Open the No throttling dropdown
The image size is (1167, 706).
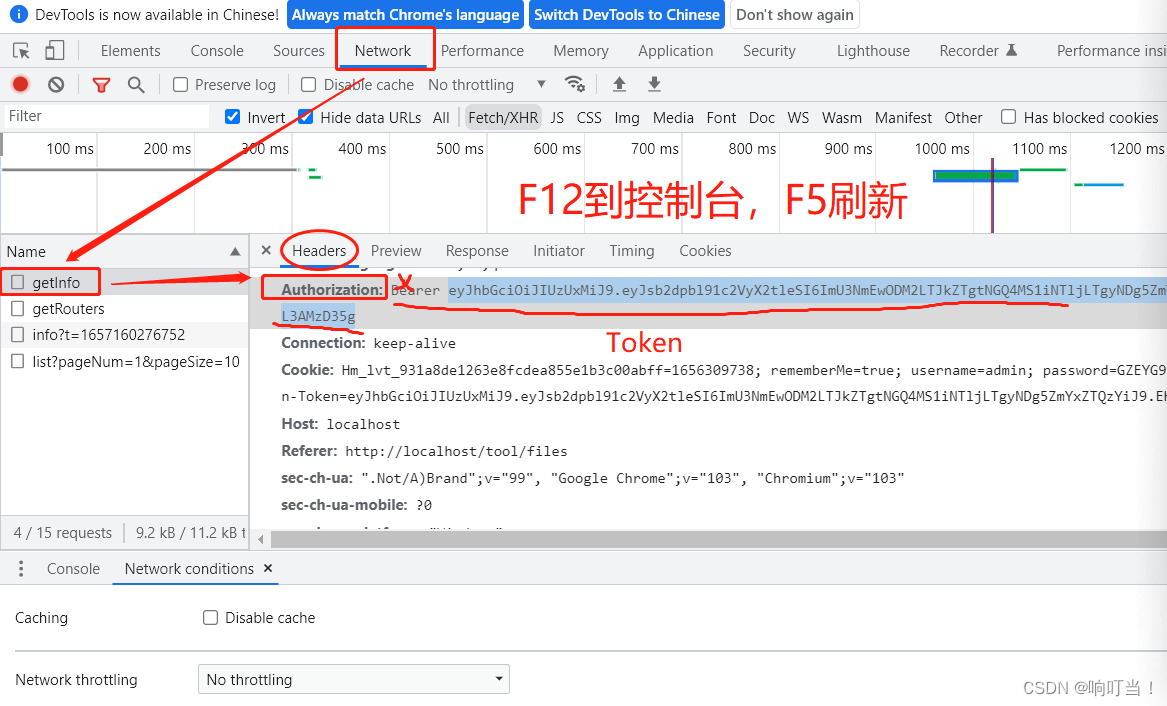pos(490,84)
